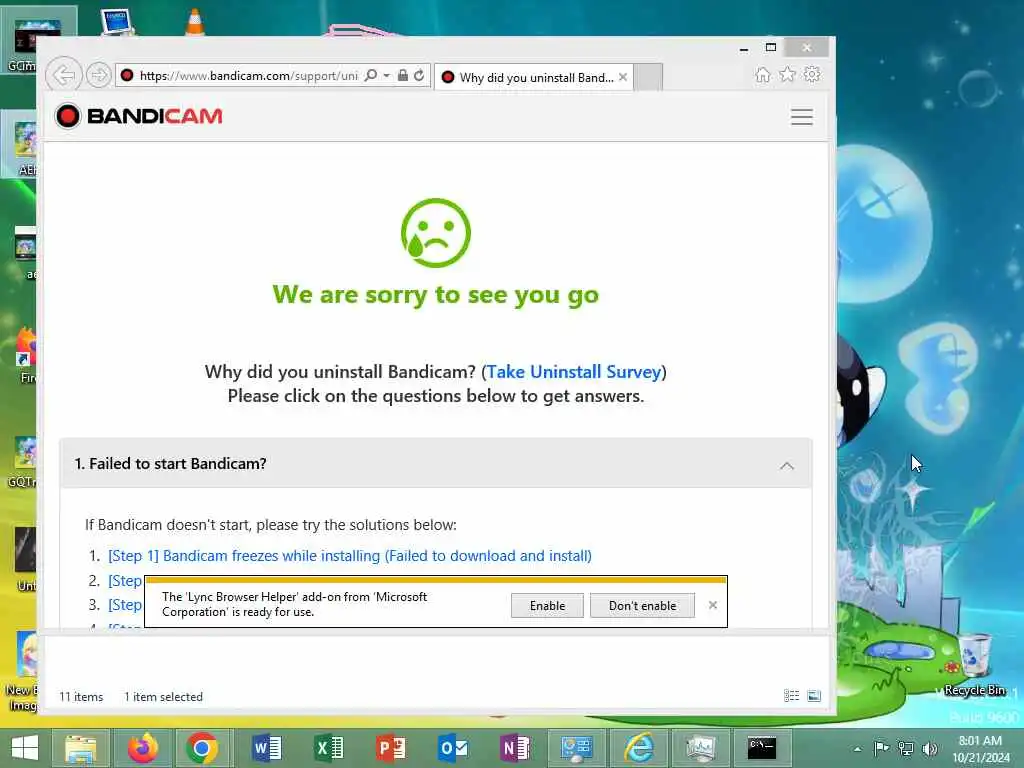Switch to Internet Explorer taskbar icon
Image resolution: width=1024 pixels, height=768 pixels.
(x=639, y=748)
